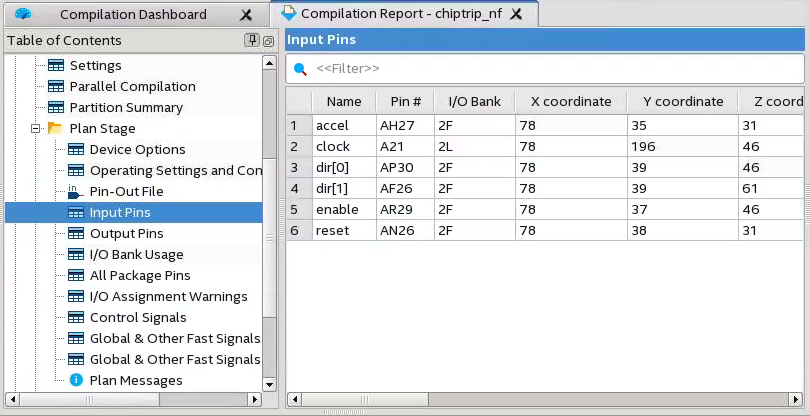
Task: Collapse the Plan Stage tree node
Action: coord(36,128)
